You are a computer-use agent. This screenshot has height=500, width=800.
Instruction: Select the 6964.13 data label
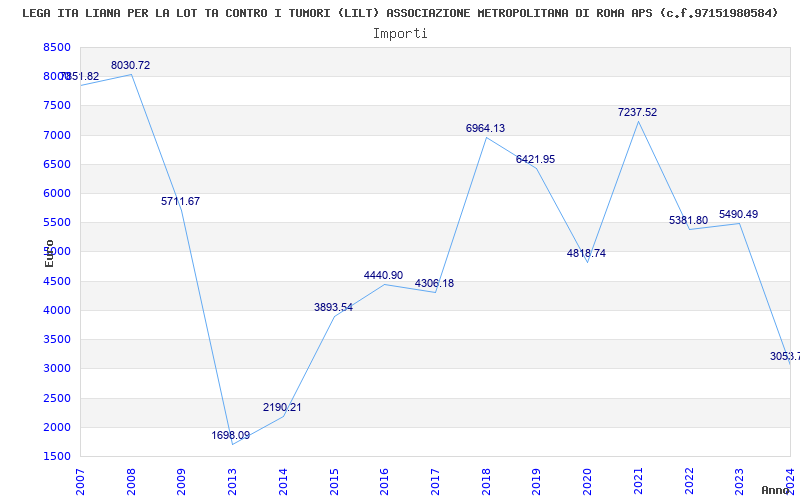point(485,128)
